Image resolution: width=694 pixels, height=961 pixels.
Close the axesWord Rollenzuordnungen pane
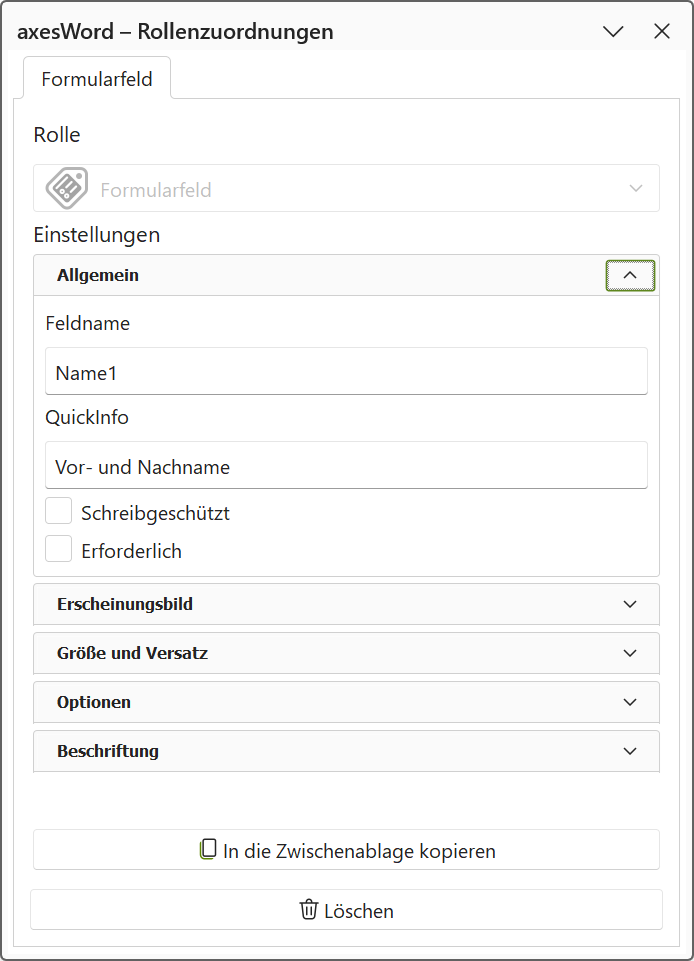(x=662, y=31)
